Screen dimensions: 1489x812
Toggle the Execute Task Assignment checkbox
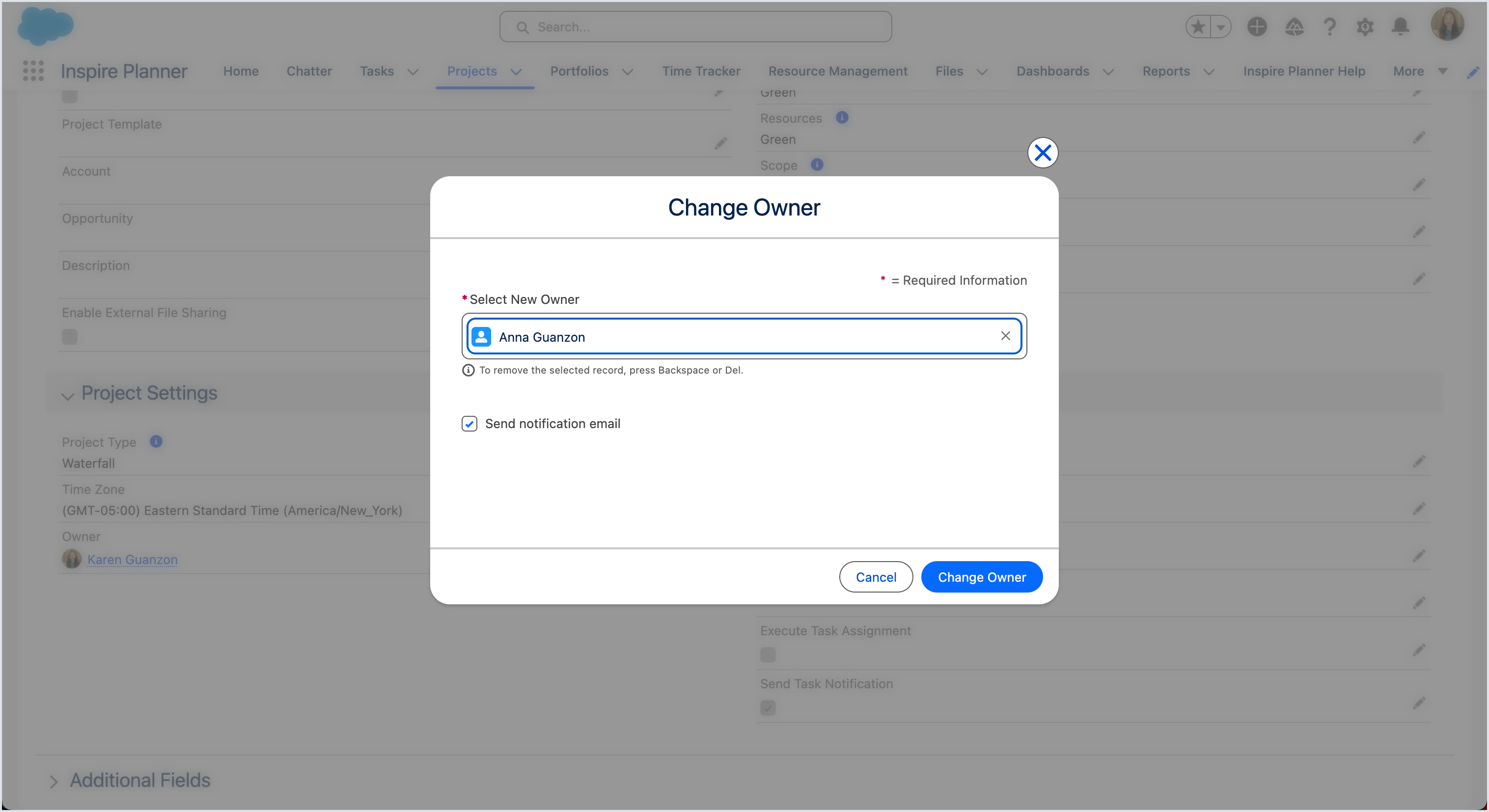pos(768,655)
